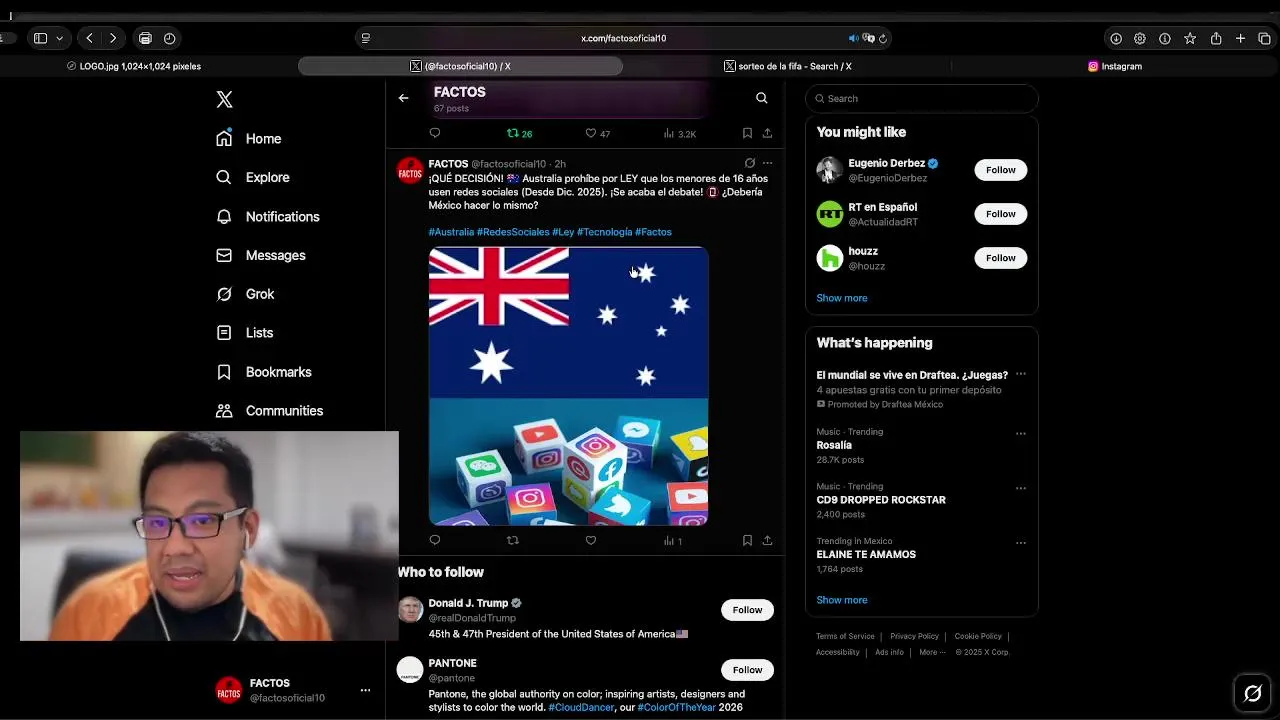Follow Donald J. Trump
Image resolution: width=1280 pixels, height=720 pixels.
pyautogui.click(x=747, y=610)
